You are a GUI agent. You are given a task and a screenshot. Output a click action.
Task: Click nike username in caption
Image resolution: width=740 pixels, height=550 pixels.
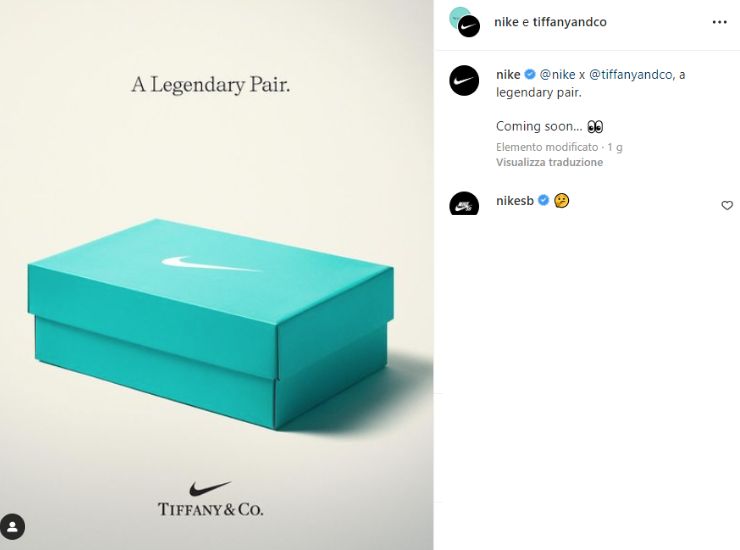coord(508,75)
